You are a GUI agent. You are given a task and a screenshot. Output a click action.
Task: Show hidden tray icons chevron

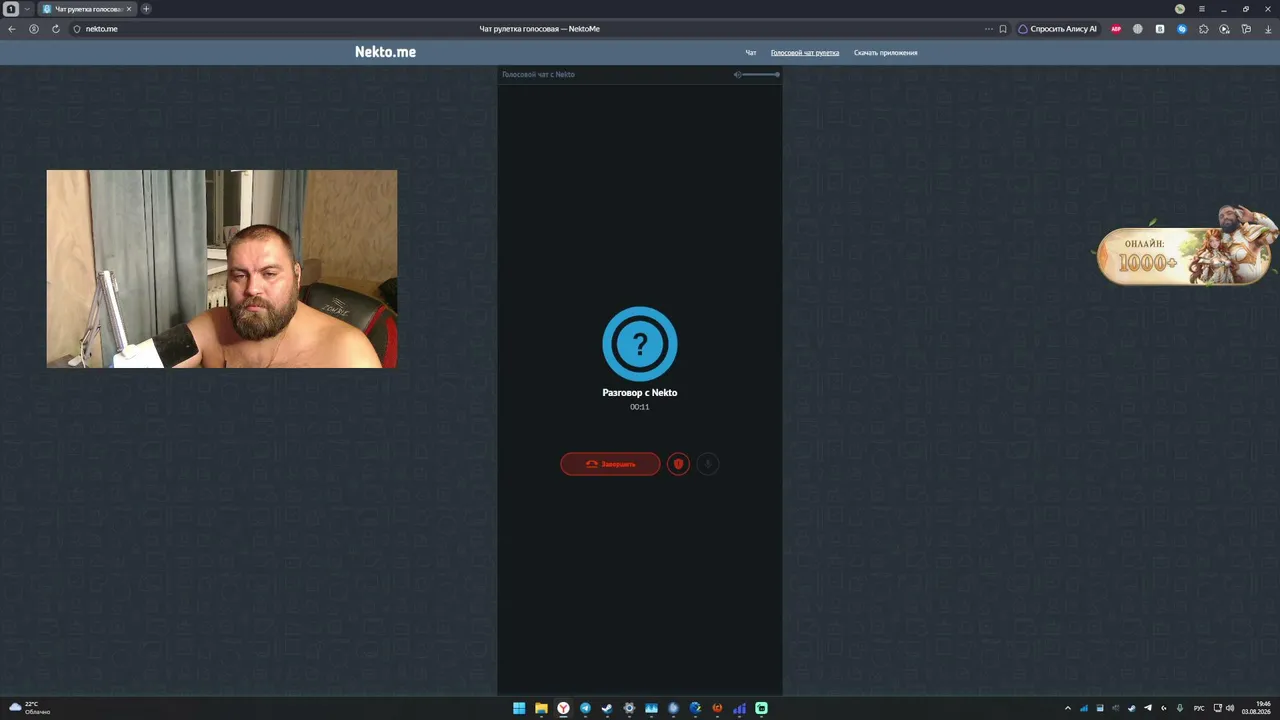[1067, 708]
